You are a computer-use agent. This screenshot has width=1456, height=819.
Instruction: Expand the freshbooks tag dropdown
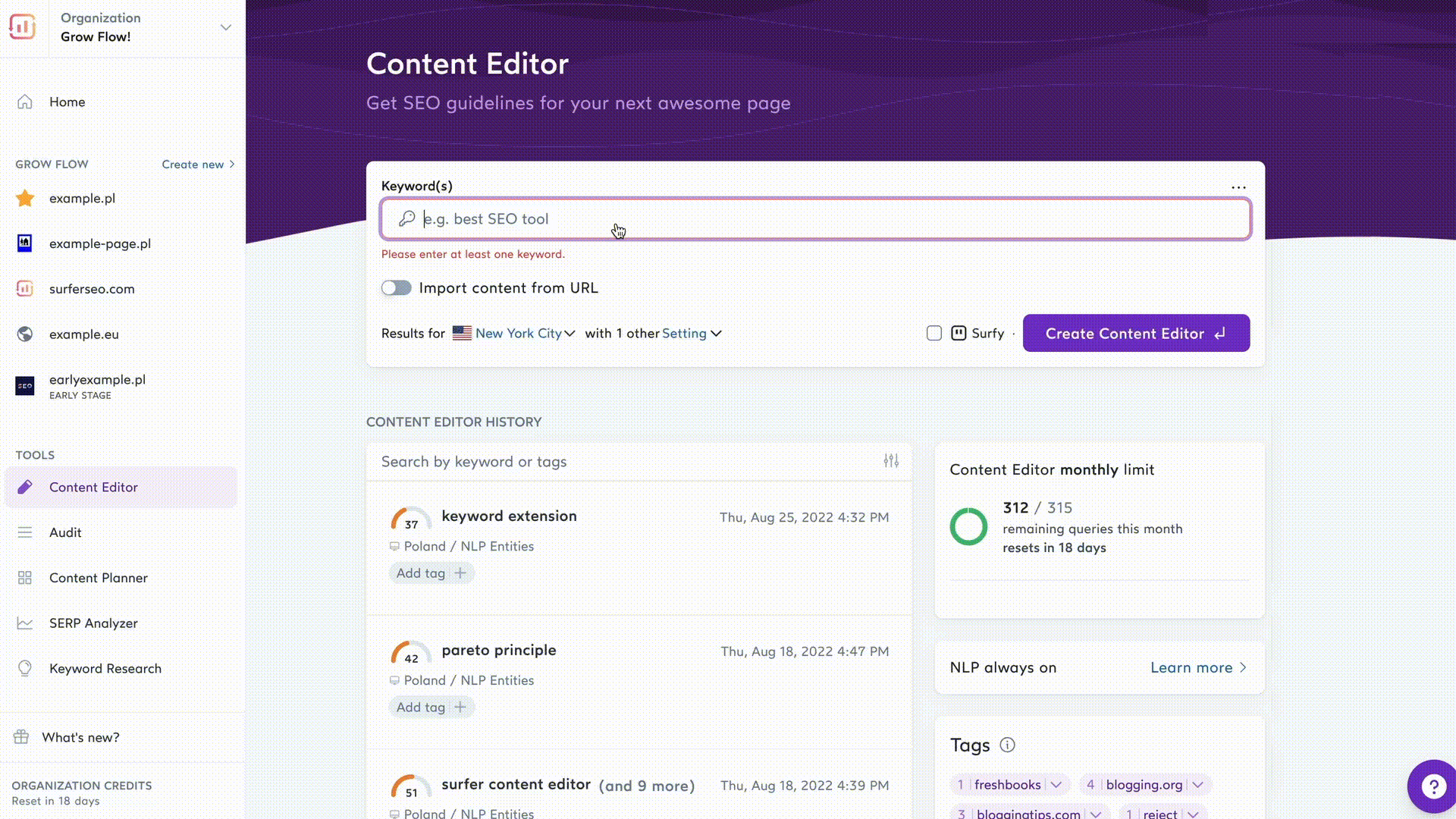click(1056, 785)
